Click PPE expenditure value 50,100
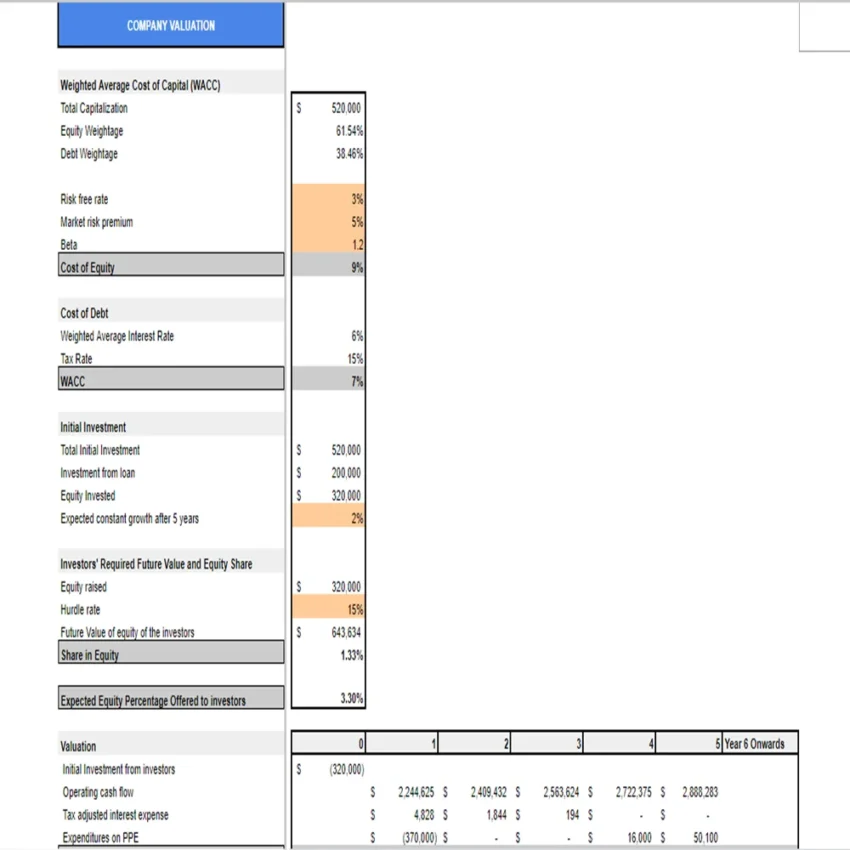 (705, 838)
